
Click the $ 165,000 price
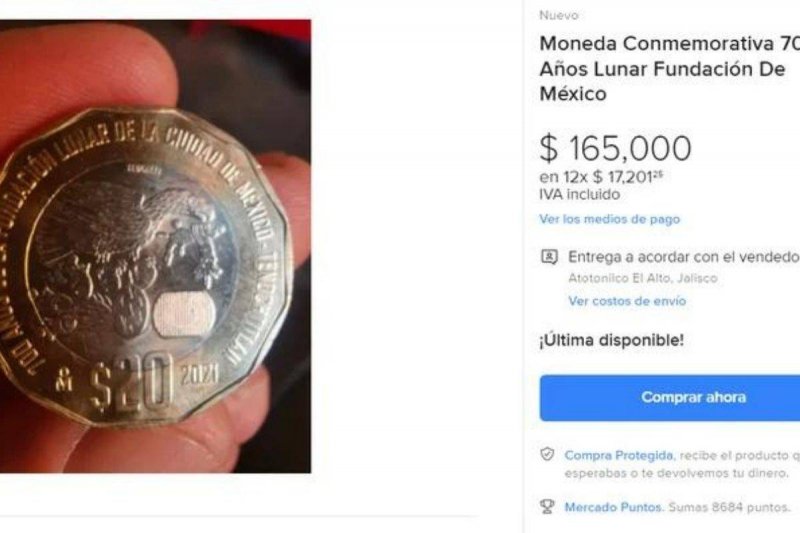[x=615, y=148]
